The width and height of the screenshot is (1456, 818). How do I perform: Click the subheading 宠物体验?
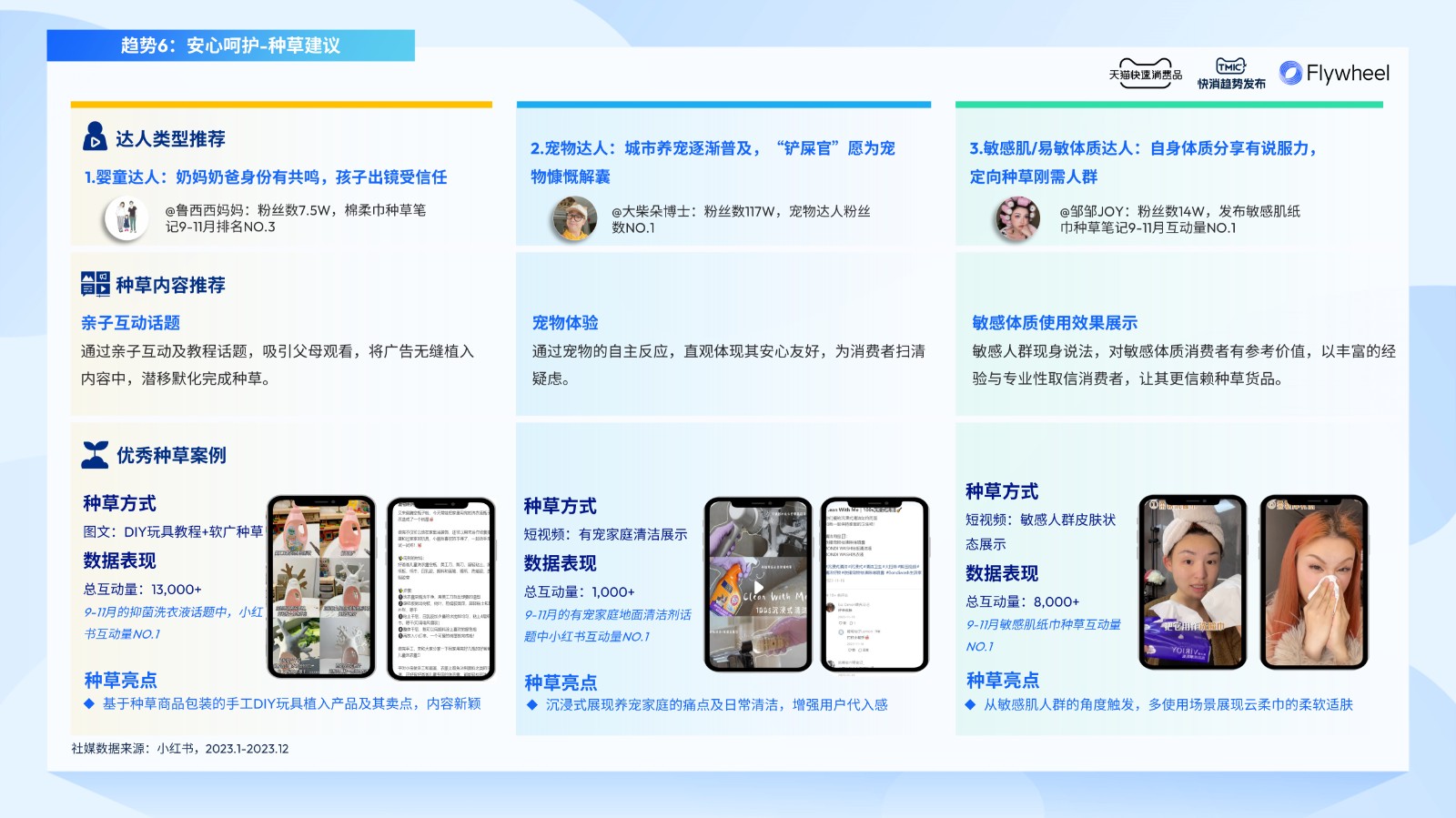(565, 322)
